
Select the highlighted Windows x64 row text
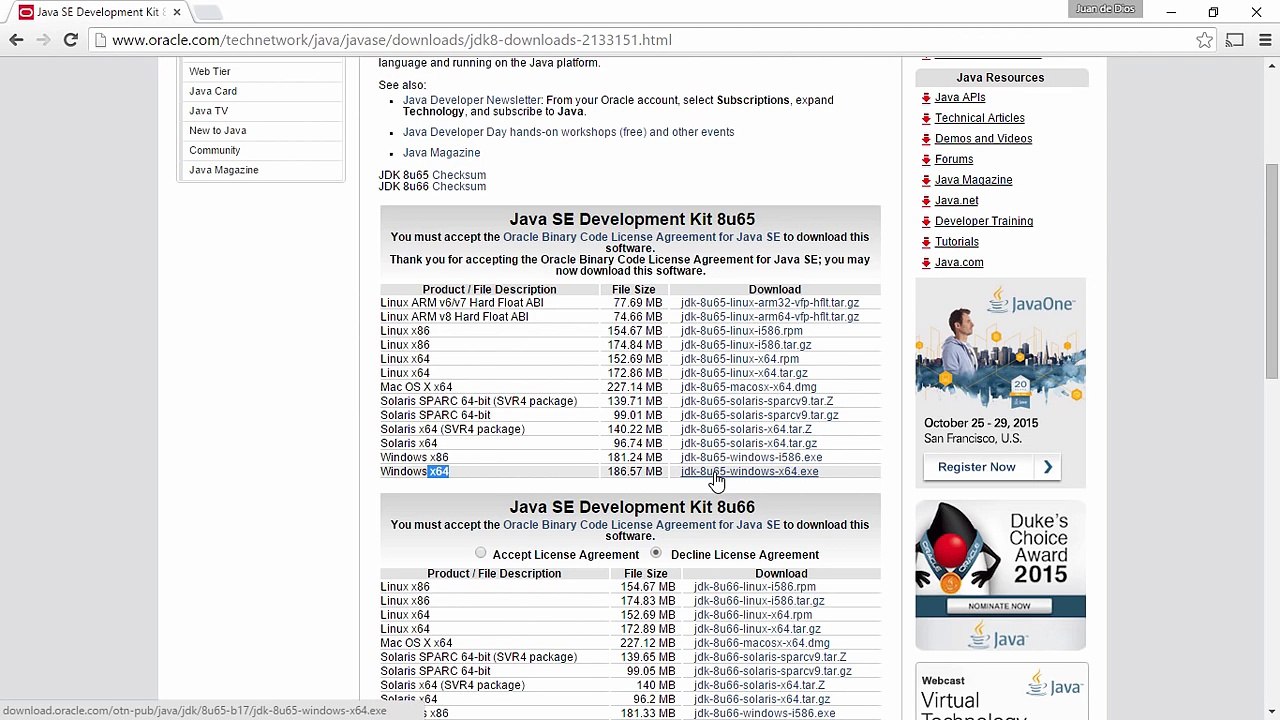pos(438,471)
